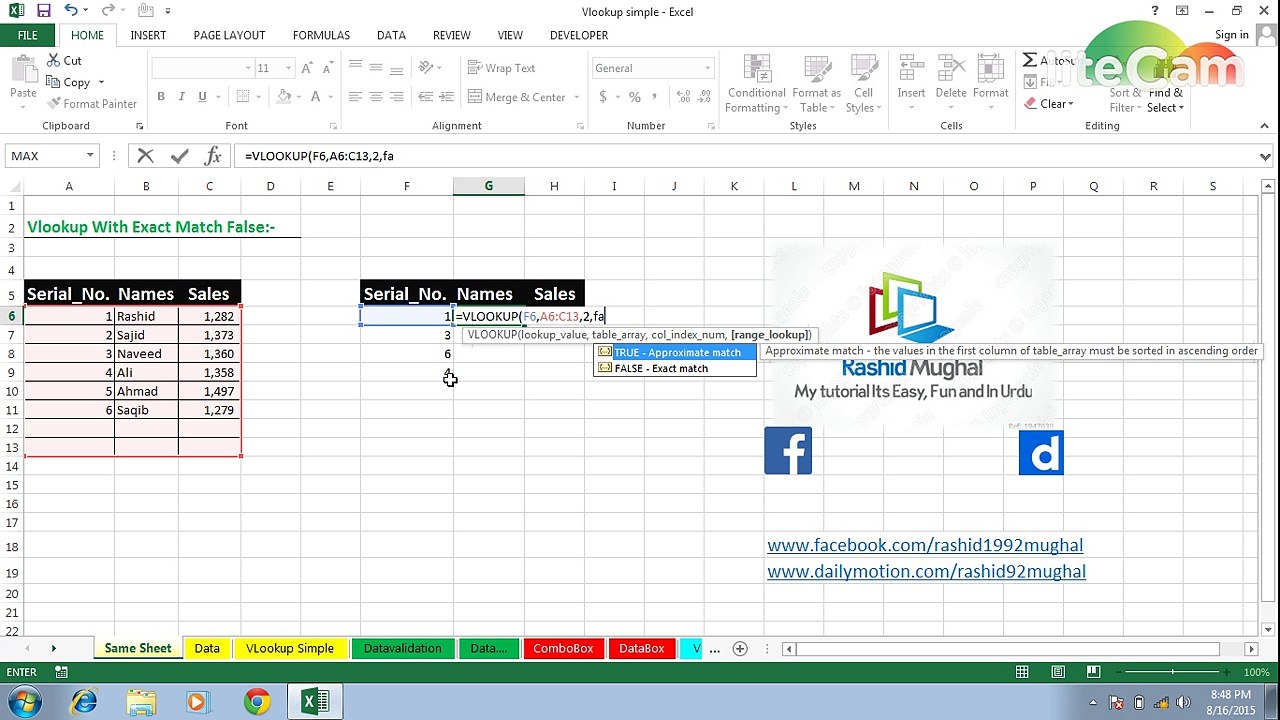The image size is (1280, 720).
Task: Expand the Name Box dropdown arrow
Action: pyautogui.click(x=90, y=156)
